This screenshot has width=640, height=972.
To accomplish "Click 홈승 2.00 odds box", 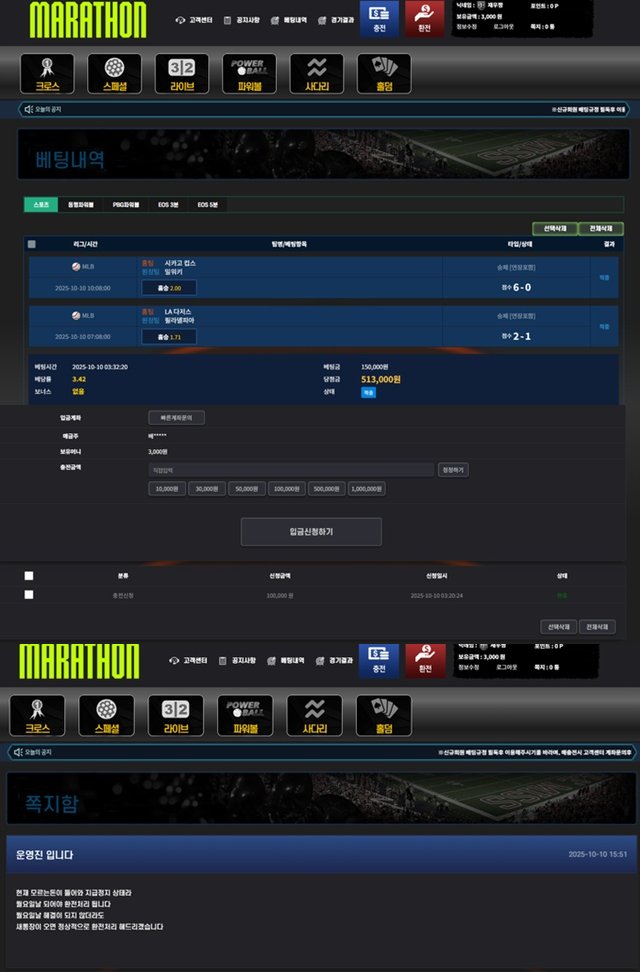I will tap(169, 288).
